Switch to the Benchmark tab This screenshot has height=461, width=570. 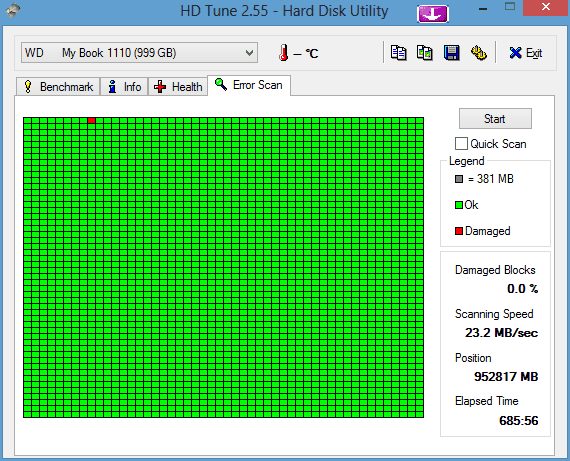[x=58, y=87]
